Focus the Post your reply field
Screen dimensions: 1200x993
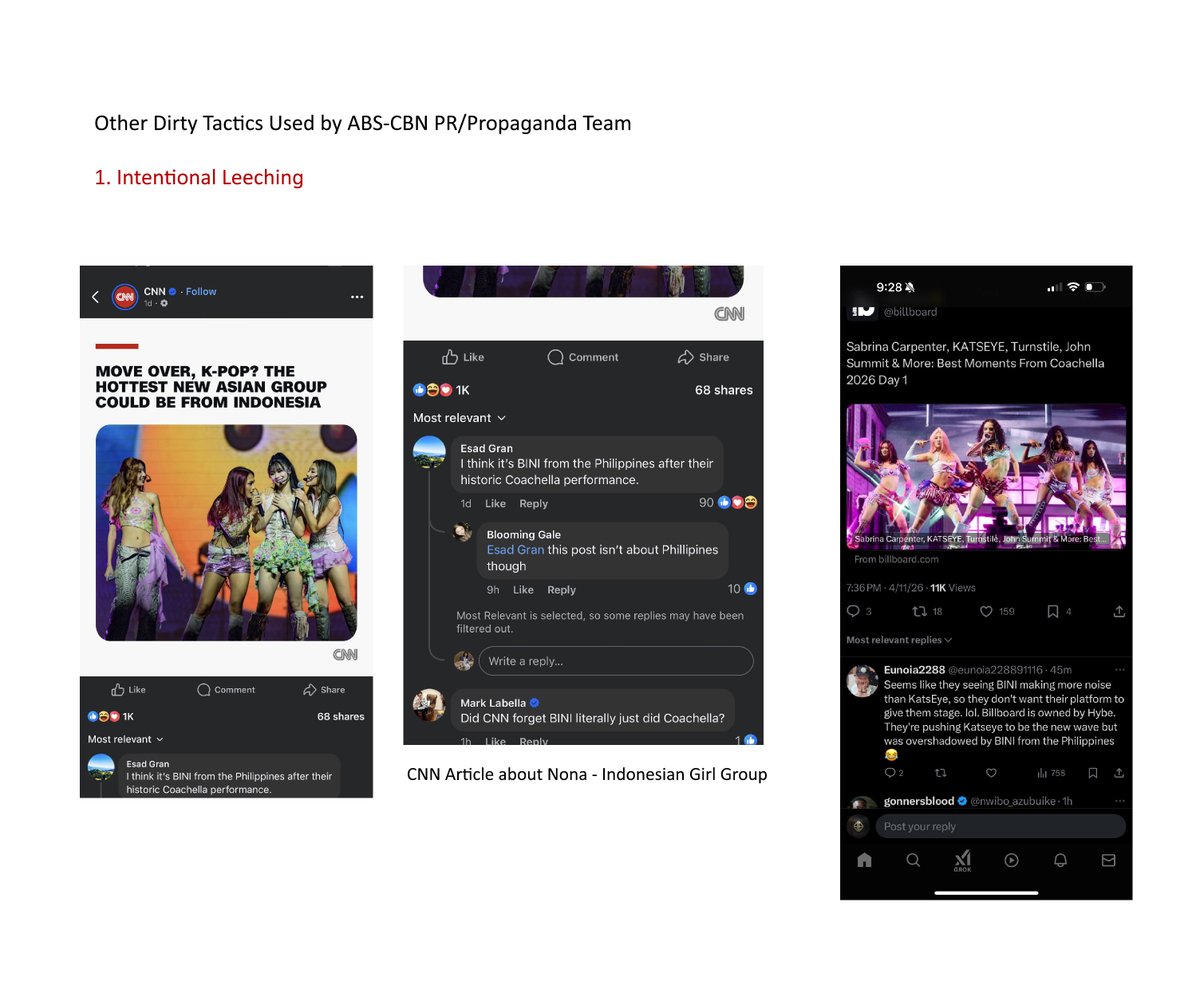click(x=1000, y=826)
